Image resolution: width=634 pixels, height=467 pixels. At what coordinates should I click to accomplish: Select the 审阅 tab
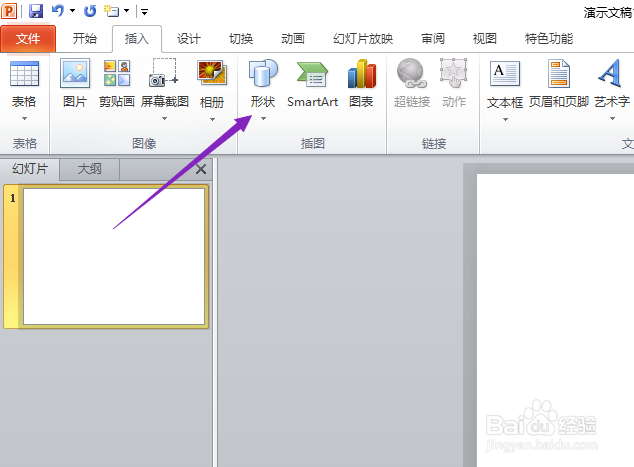[433, 39]
